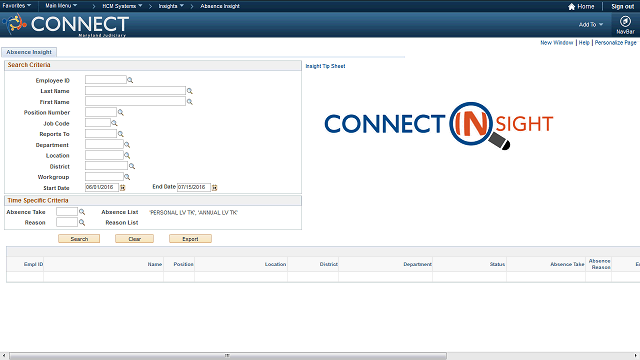Sign out of the application

[x=622, y=6]
